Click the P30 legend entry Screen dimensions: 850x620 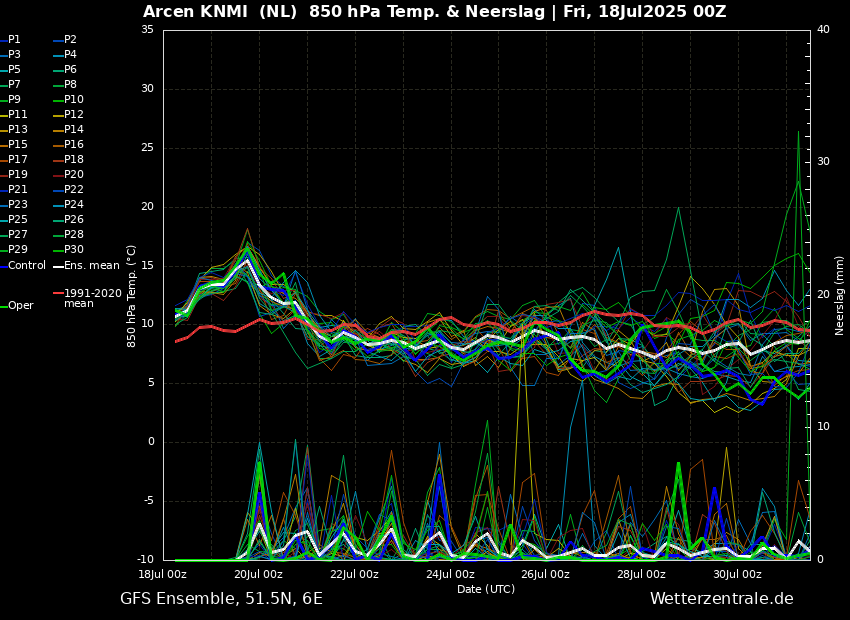[x=74, y=250]
